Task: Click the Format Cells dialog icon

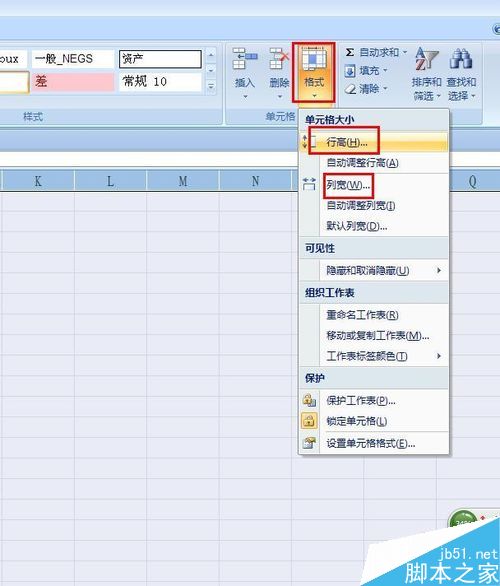Action: click(x=309, y=443)
